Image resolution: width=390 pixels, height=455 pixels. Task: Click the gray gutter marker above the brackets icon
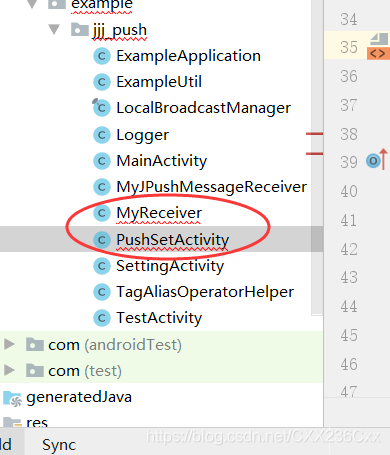pos(379,39)
